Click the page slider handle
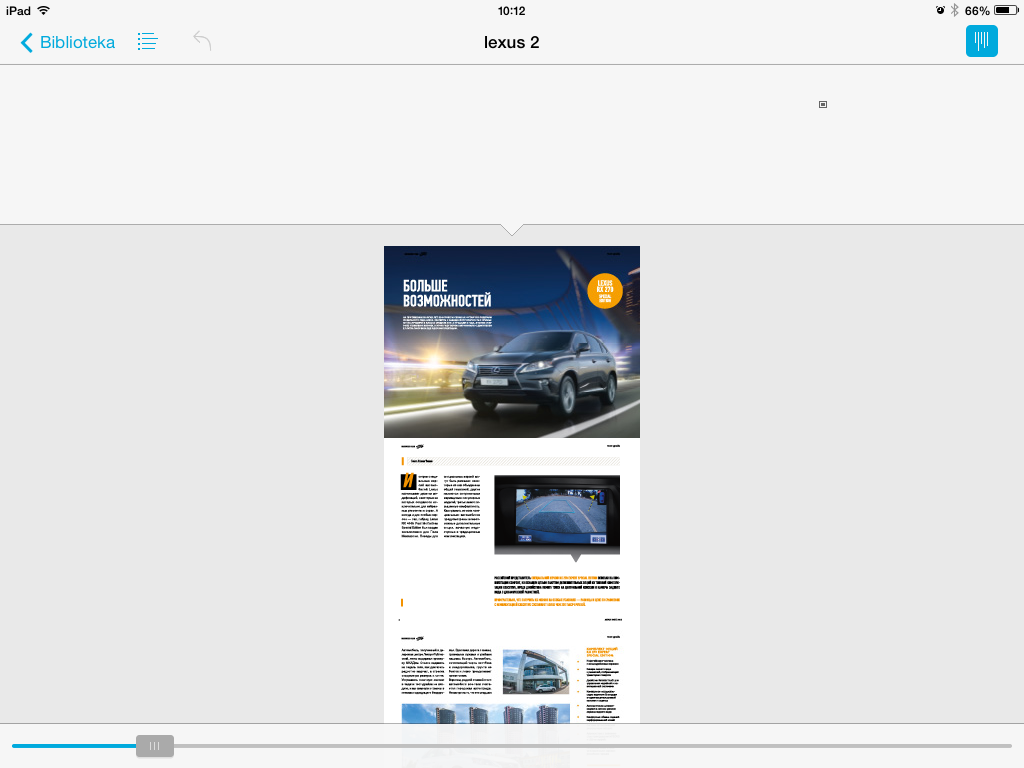 coord(155,746)
